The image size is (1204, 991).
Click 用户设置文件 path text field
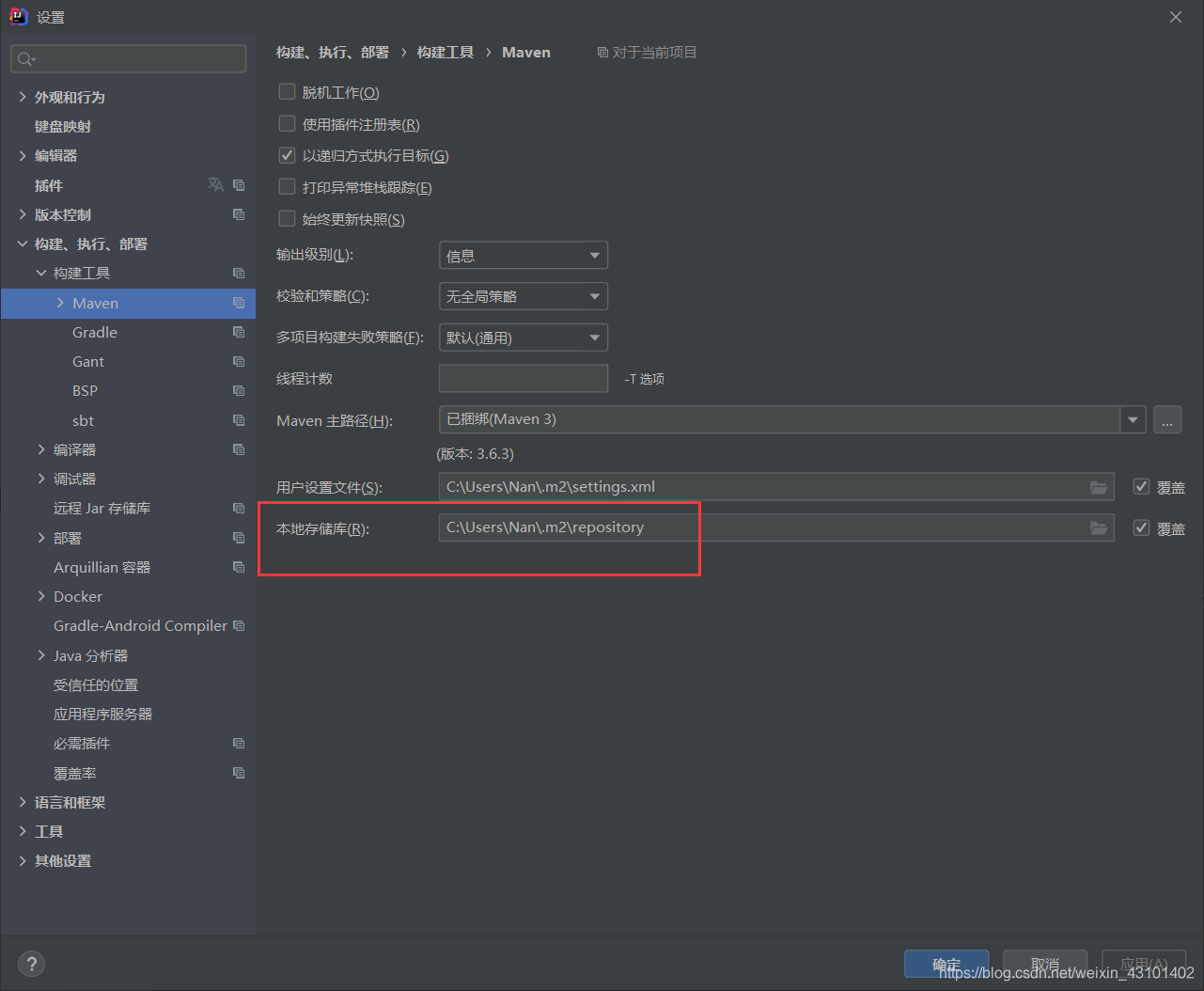pyautogui.click(x=776, y=487)
